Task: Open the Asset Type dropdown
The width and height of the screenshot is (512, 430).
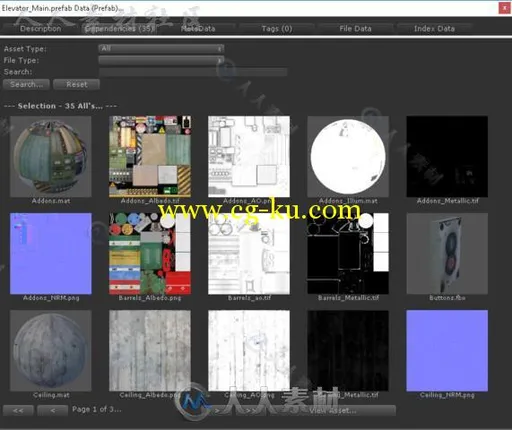Action: [x=161, y=49]
